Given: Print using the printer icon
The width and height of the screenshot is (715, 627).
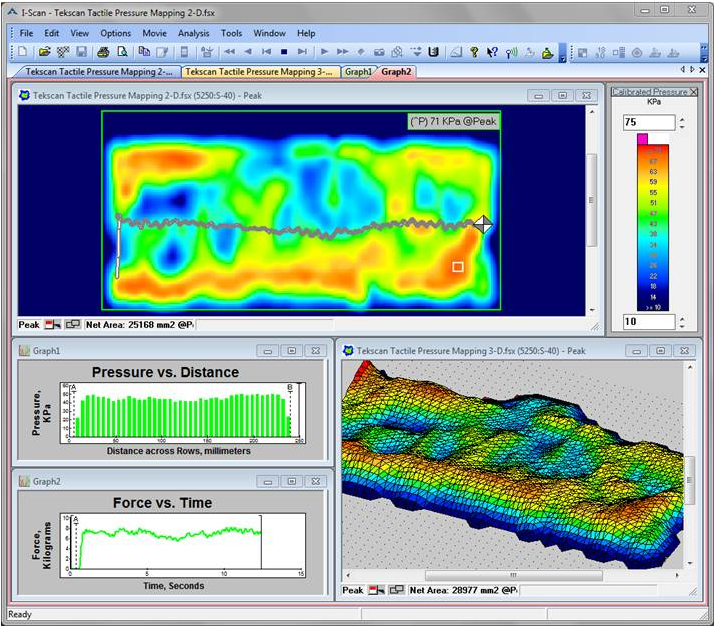Looking at the screenshot, I should tap(103, 52).
